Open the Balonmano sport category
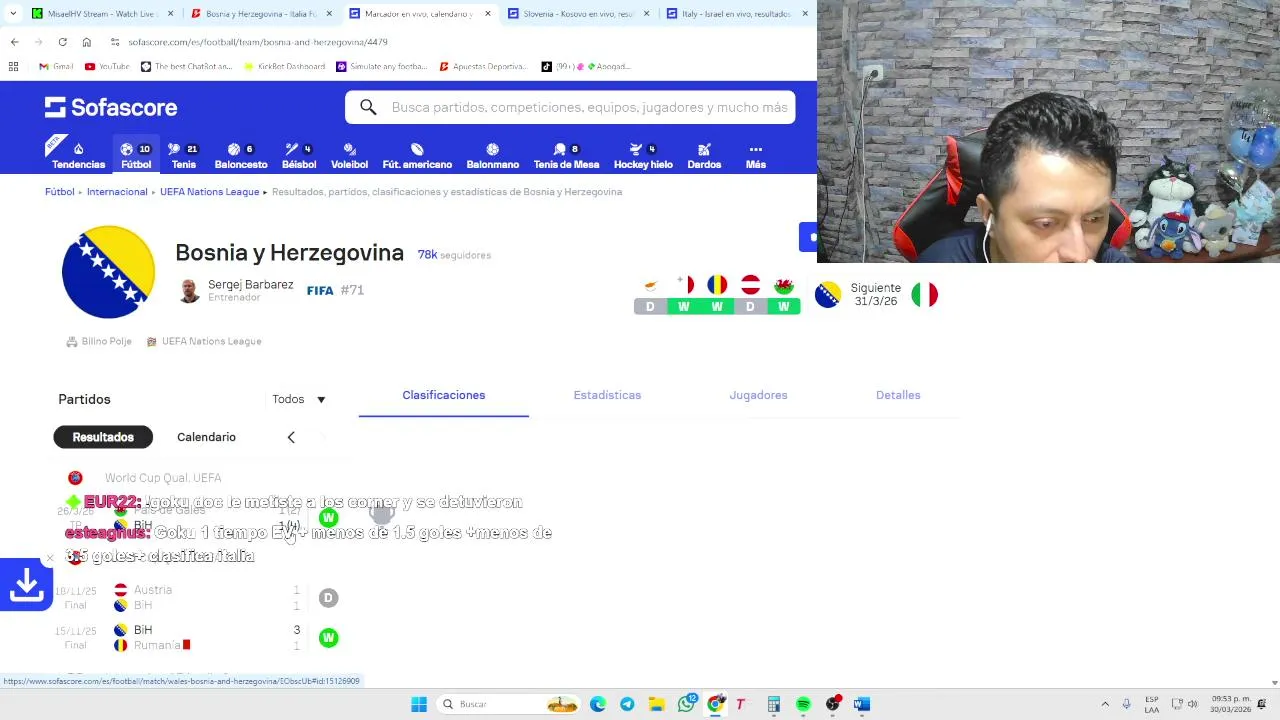Image resolution: width=1280 pixels, height=720 pixels. pyautogui.click(x=492, y=156)
